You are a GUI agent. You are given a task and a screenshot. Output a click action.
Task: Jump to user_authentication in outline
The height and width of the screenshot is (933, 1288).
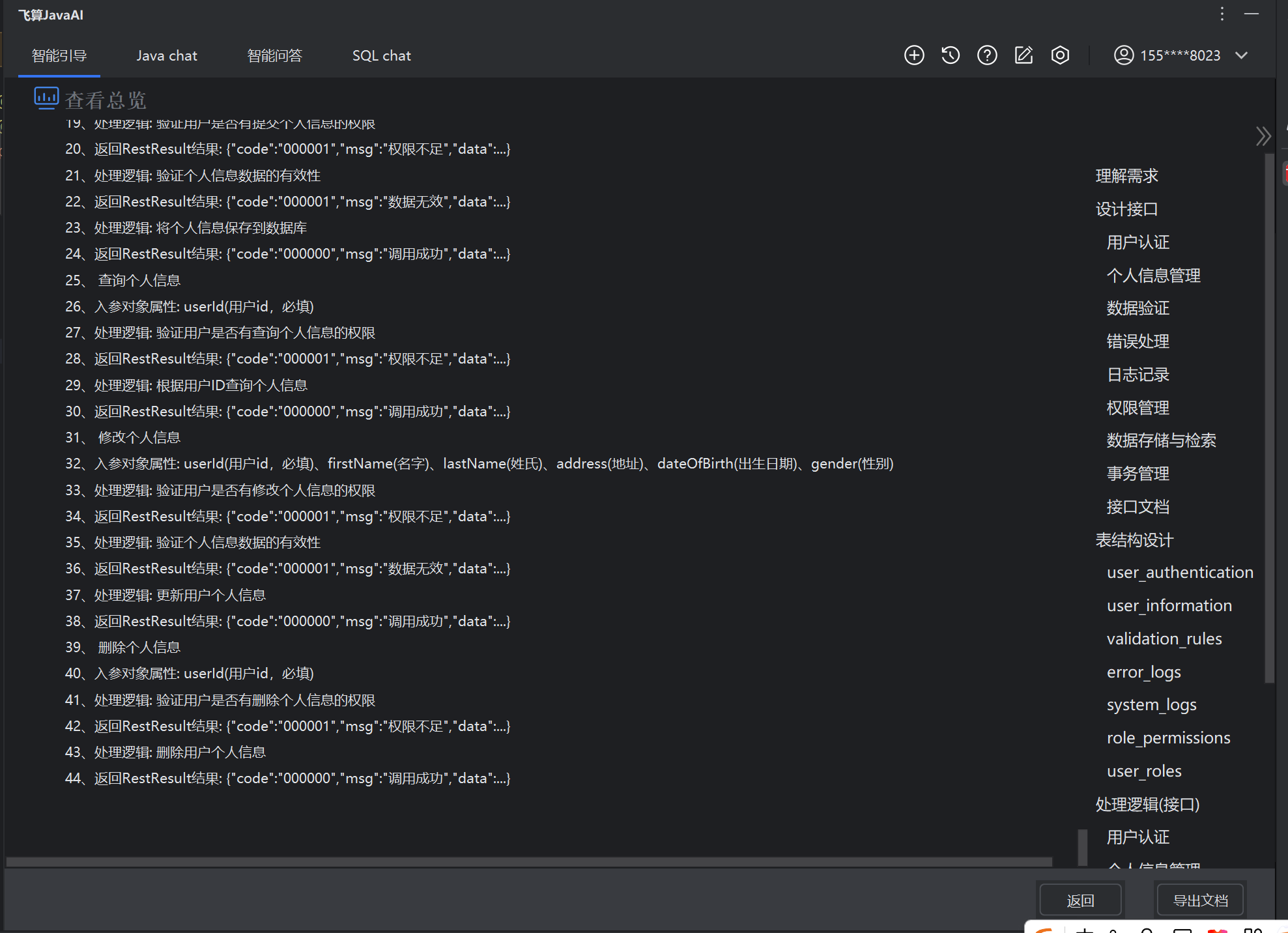point(1179,573)
